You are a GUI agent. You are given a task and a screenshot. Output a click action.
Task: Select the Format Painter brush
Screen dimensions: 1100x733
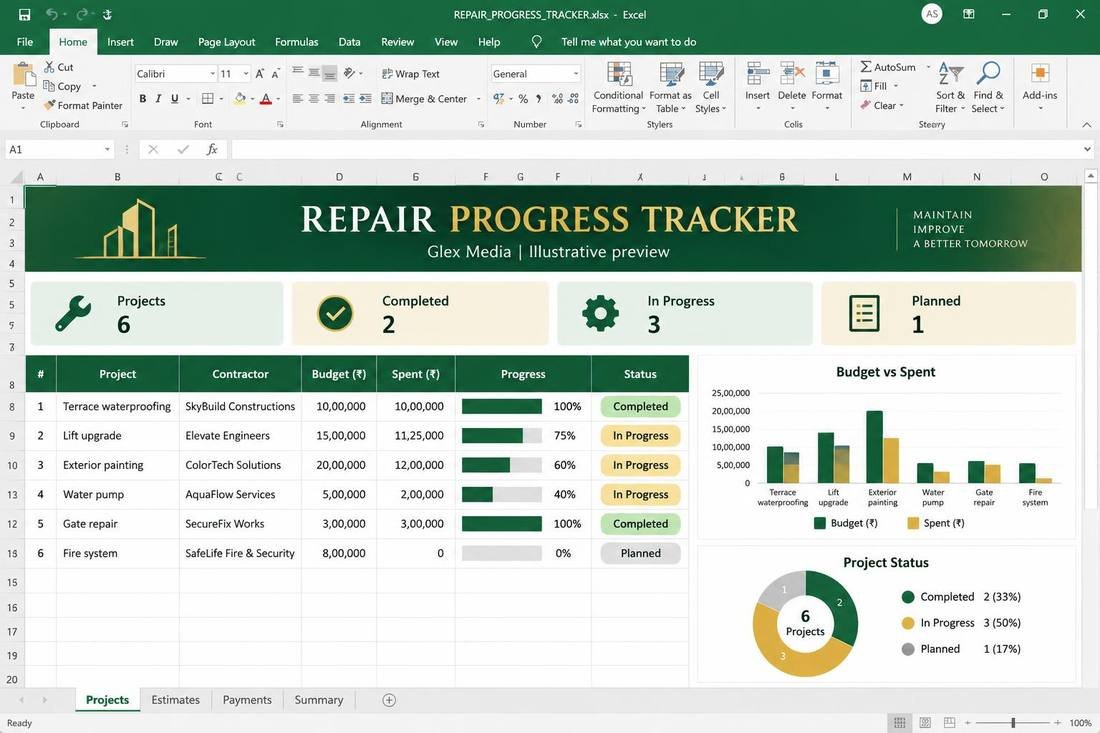click(49, 105)
